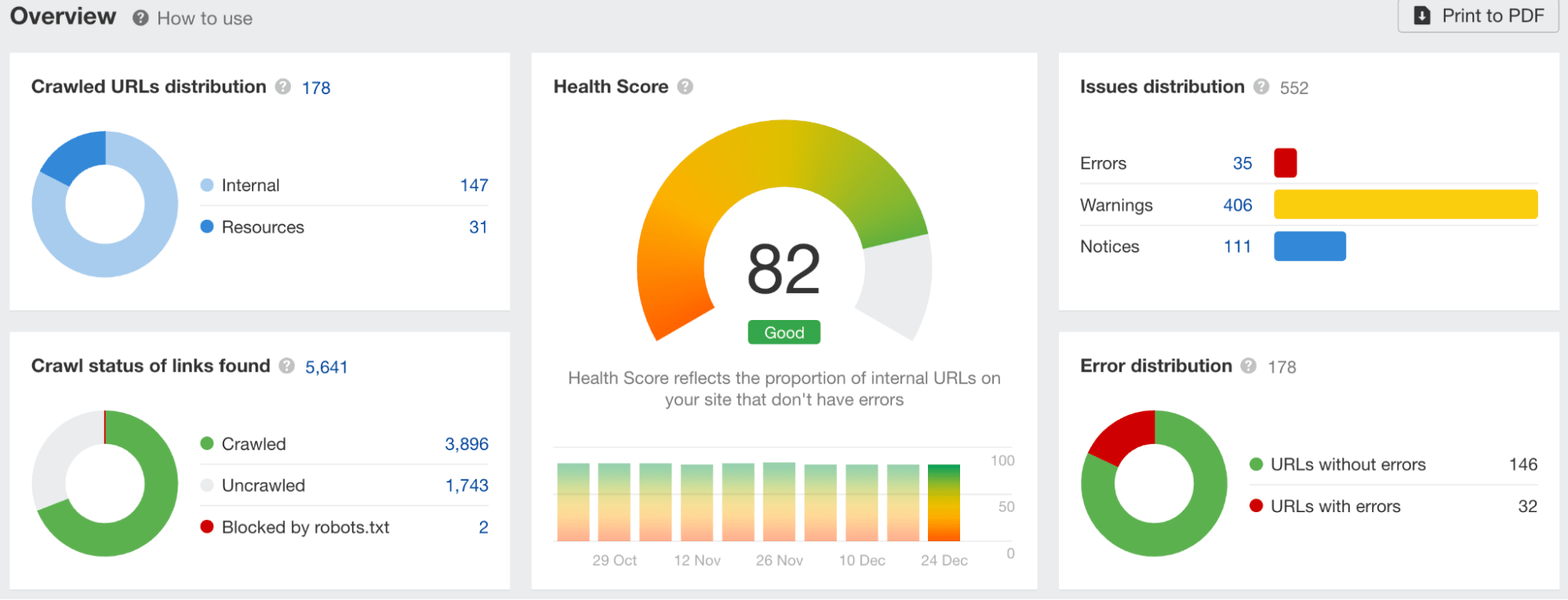
Task: Open the How to use link
Action: click(204, 18)
